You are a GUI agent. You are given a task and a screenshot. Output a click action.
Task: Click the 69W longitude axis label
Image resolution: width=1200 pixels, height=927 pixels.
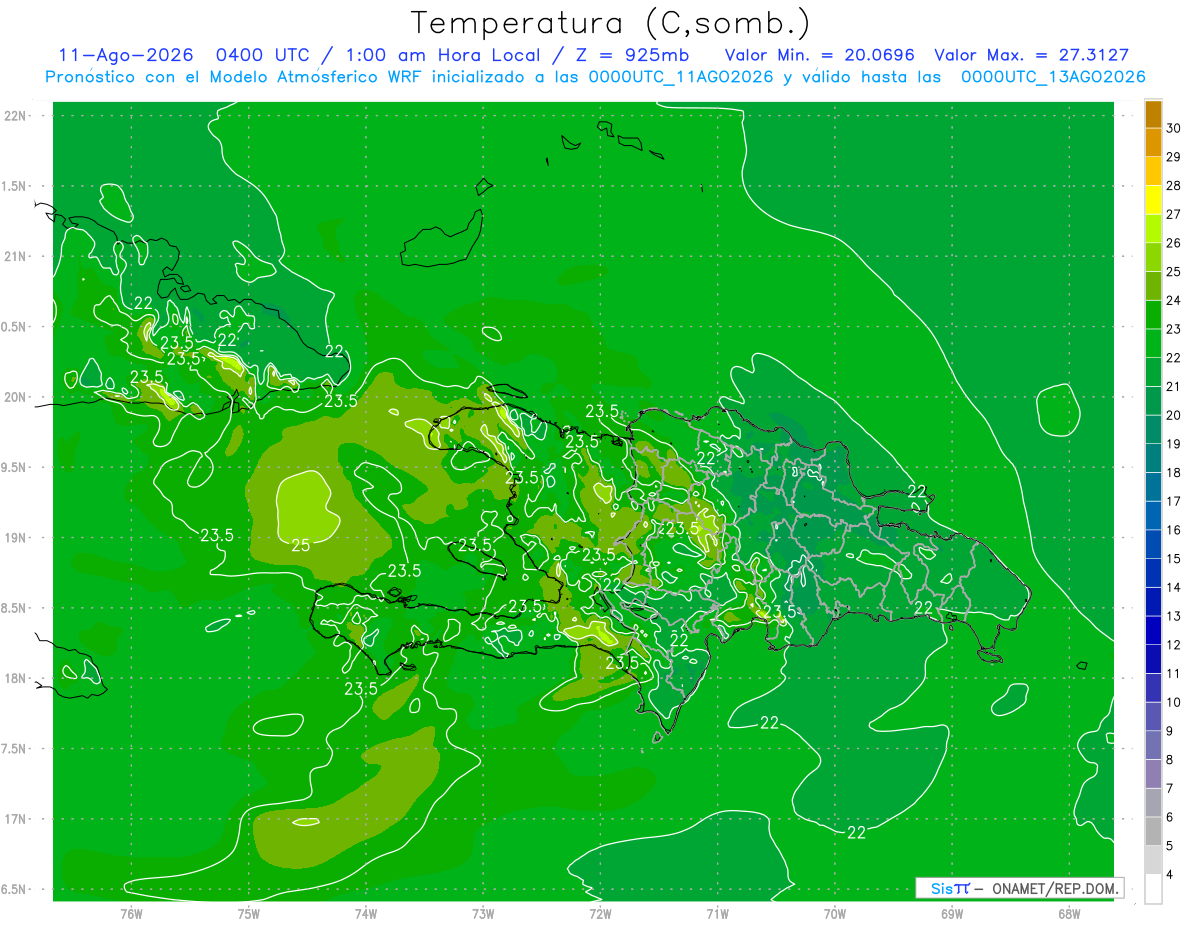click(x=951, y=914)
